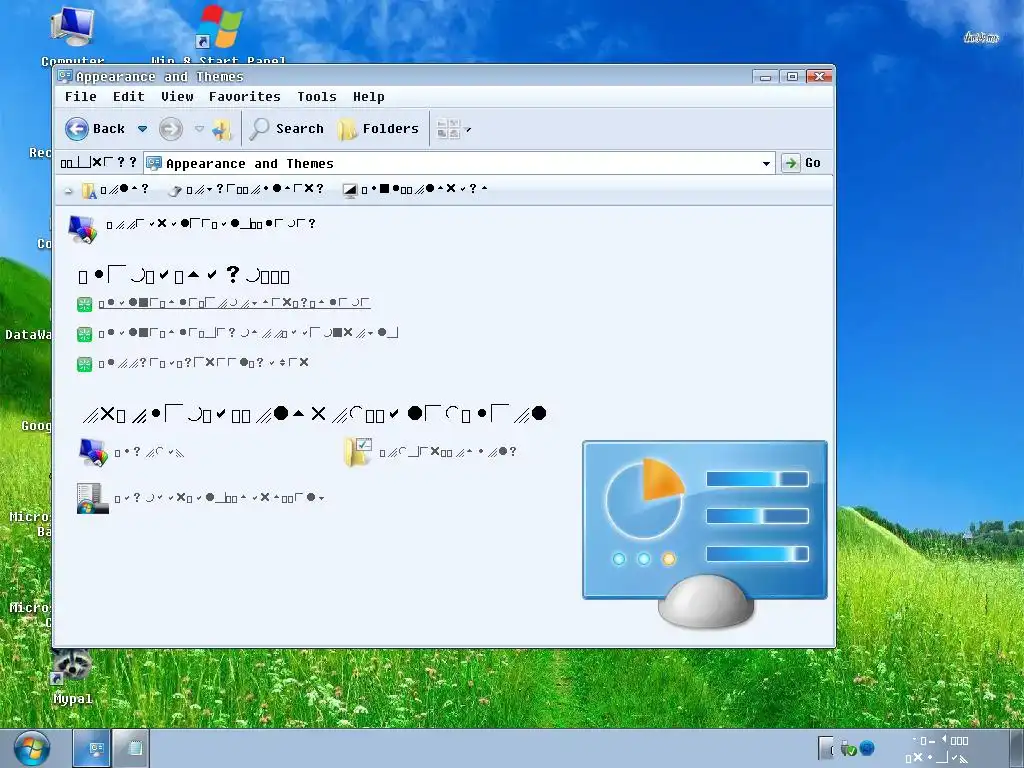The image size is (1024, 768).
Task: Open the Fonts folder link with letter A
Action: point(89,190)
